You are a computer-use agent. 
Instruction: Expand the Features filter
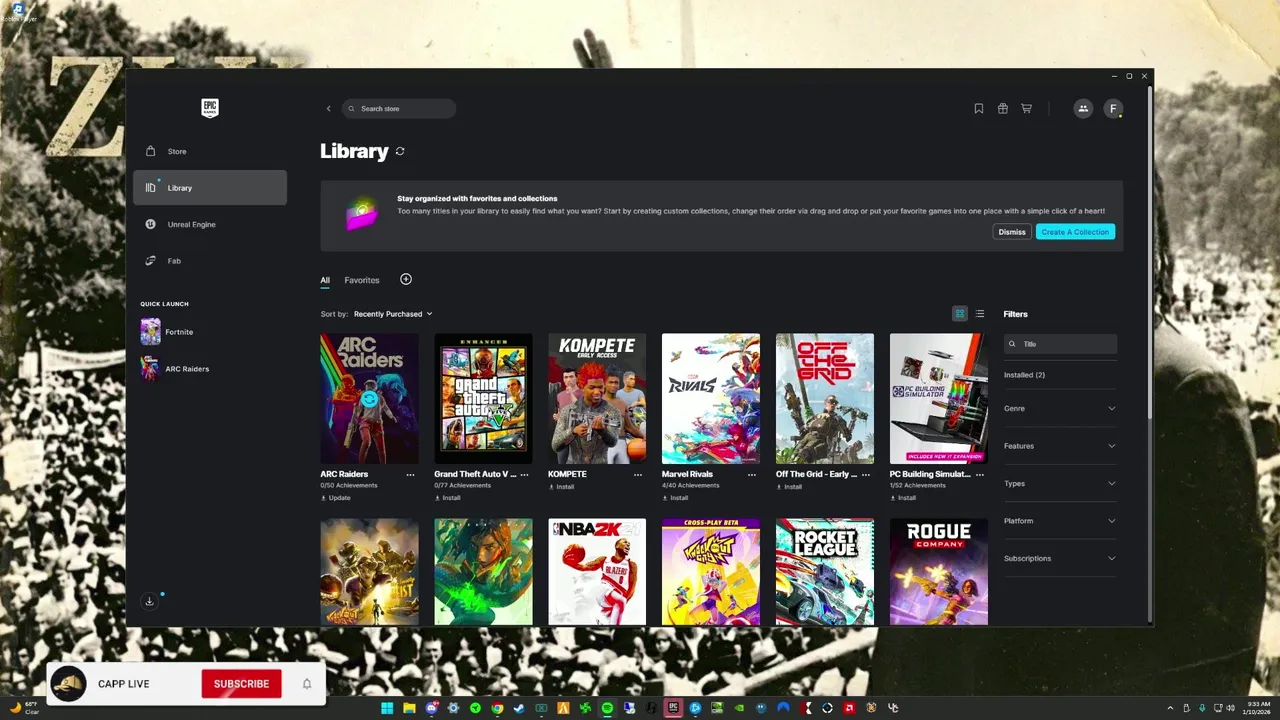click(x=1060, y=446)
